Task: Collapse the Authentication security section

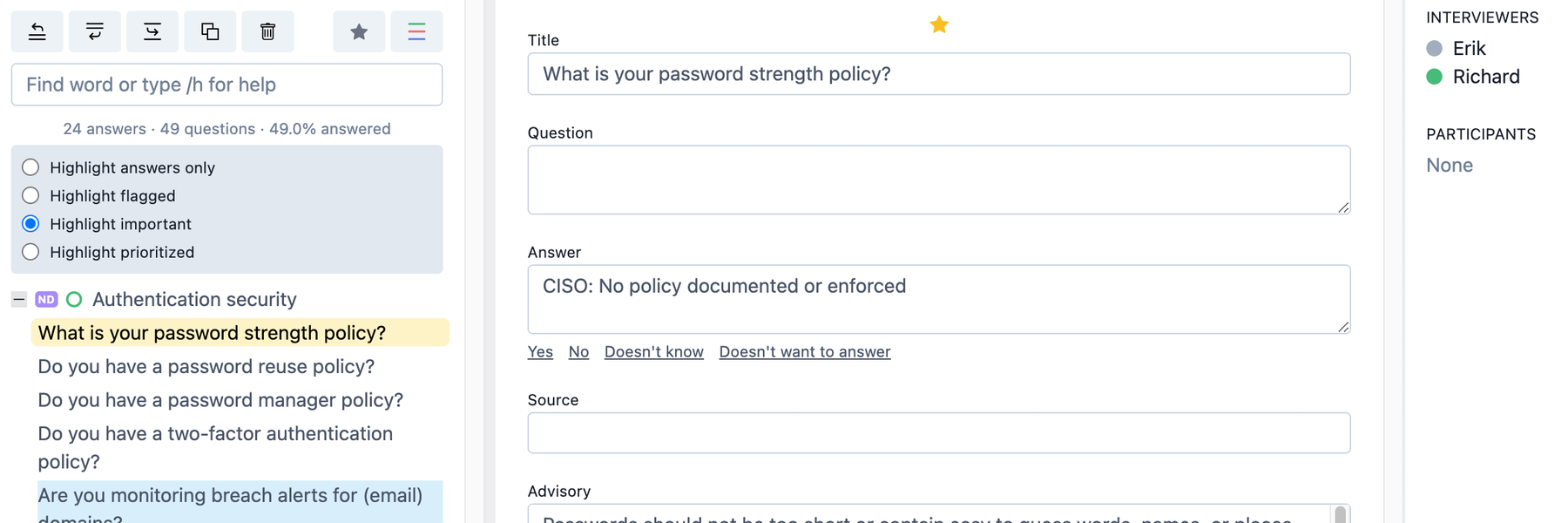Action: click(18, 299)
